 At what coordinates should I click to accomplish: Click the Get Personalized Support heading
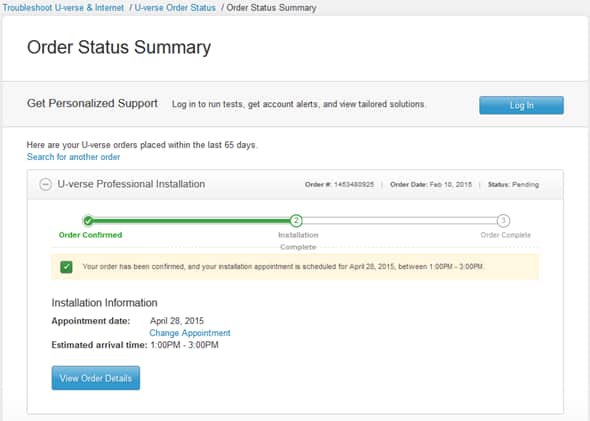point(92,103)
